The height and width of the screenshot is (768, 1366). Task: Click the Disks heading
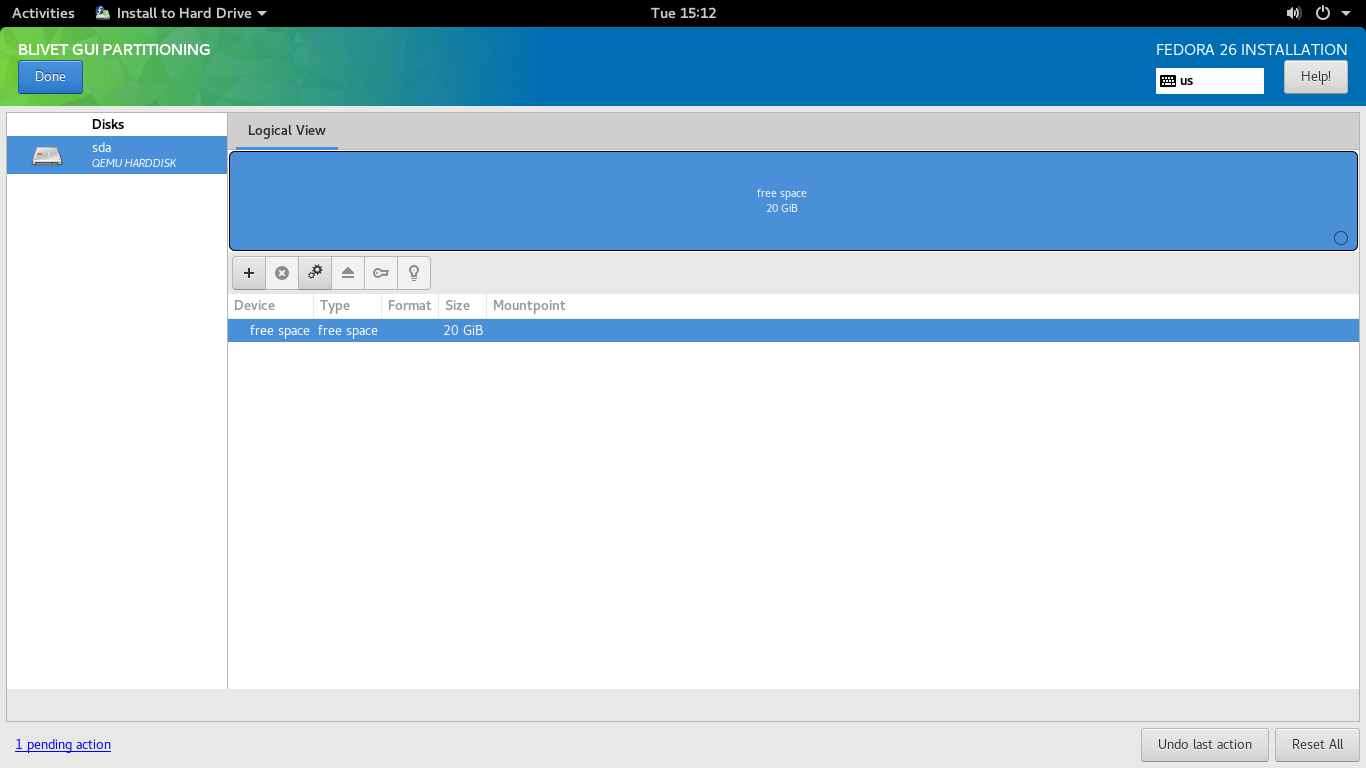point(108,125)
